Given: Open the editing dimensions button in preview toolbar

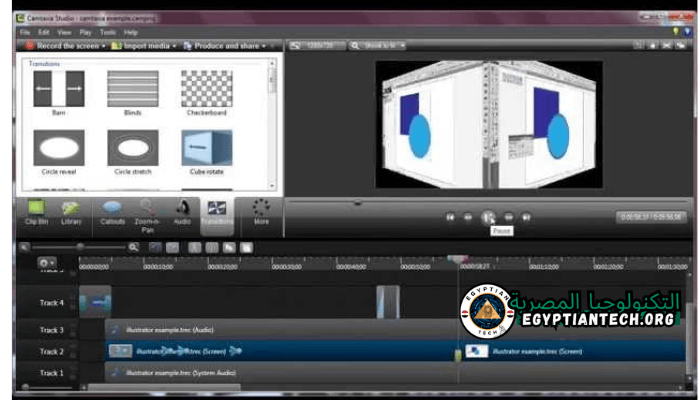Looking at the screenshot, I should click(317, 45).
